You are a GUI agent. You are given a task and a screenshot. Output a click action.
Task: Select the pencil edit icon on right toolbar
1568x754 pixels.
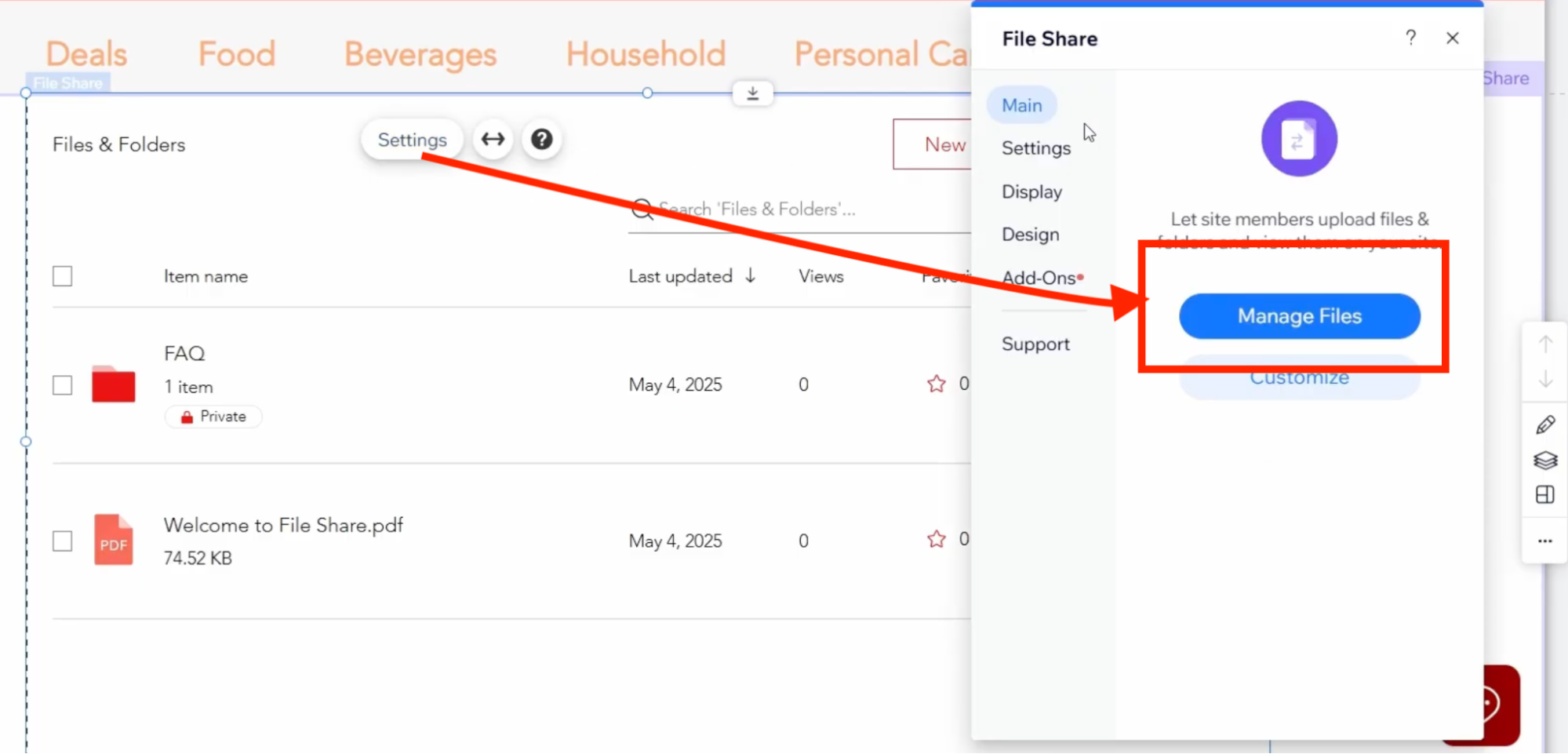1544,424
